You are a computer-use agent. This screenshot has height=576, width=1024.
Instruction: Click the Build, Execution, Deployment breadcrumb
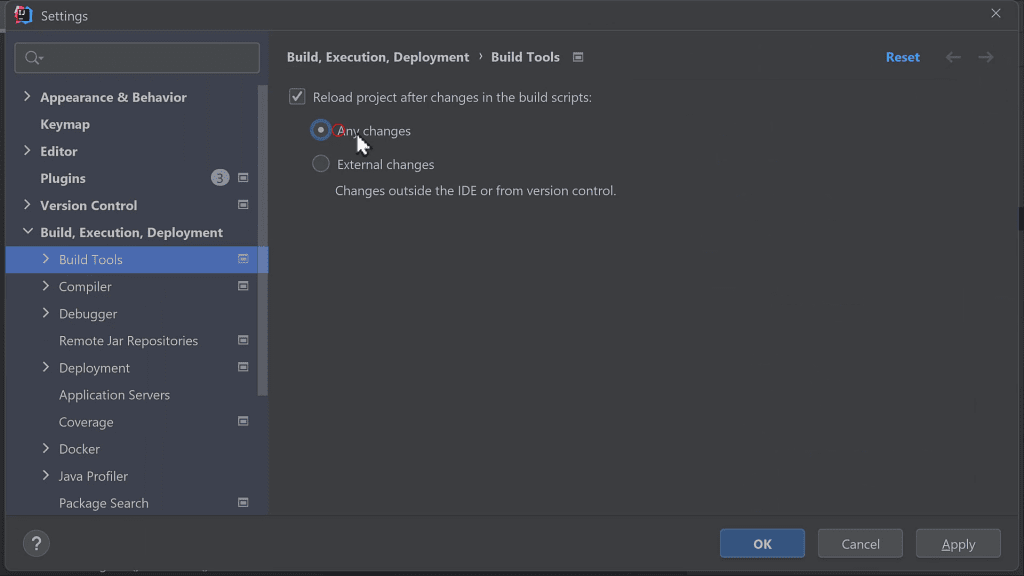[x=378, y=57]
